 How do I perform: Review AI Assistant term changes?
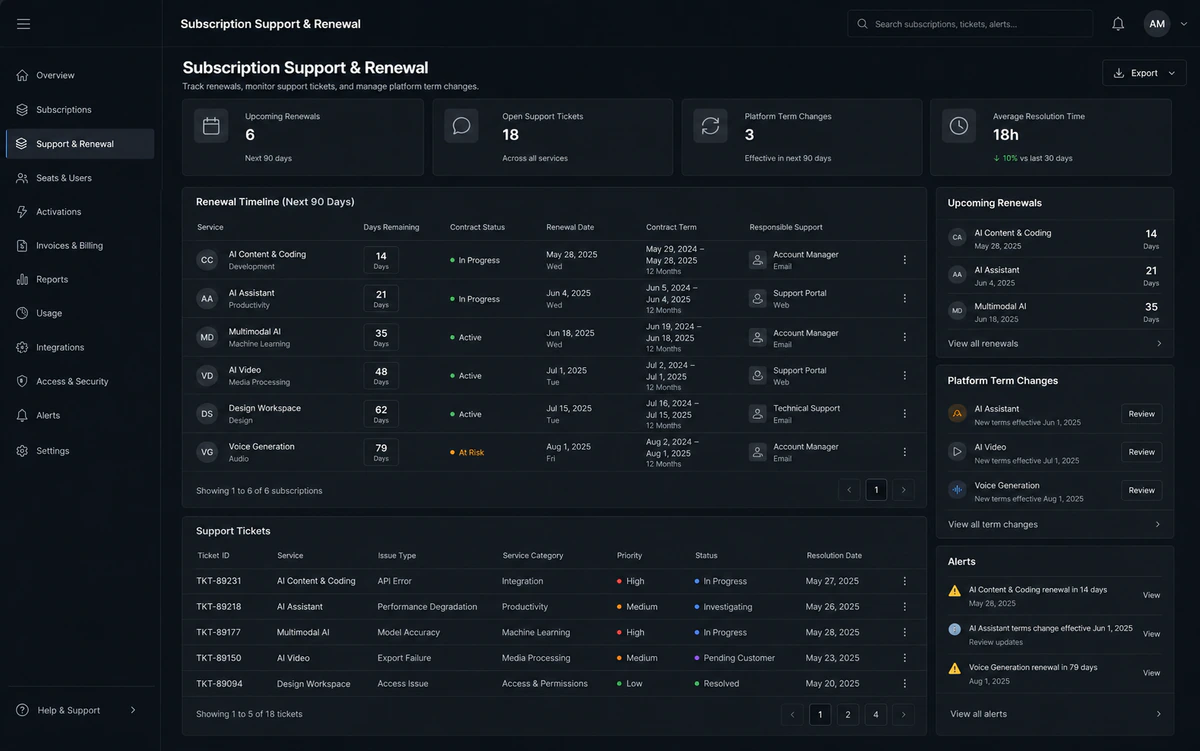click(1141, 414)
